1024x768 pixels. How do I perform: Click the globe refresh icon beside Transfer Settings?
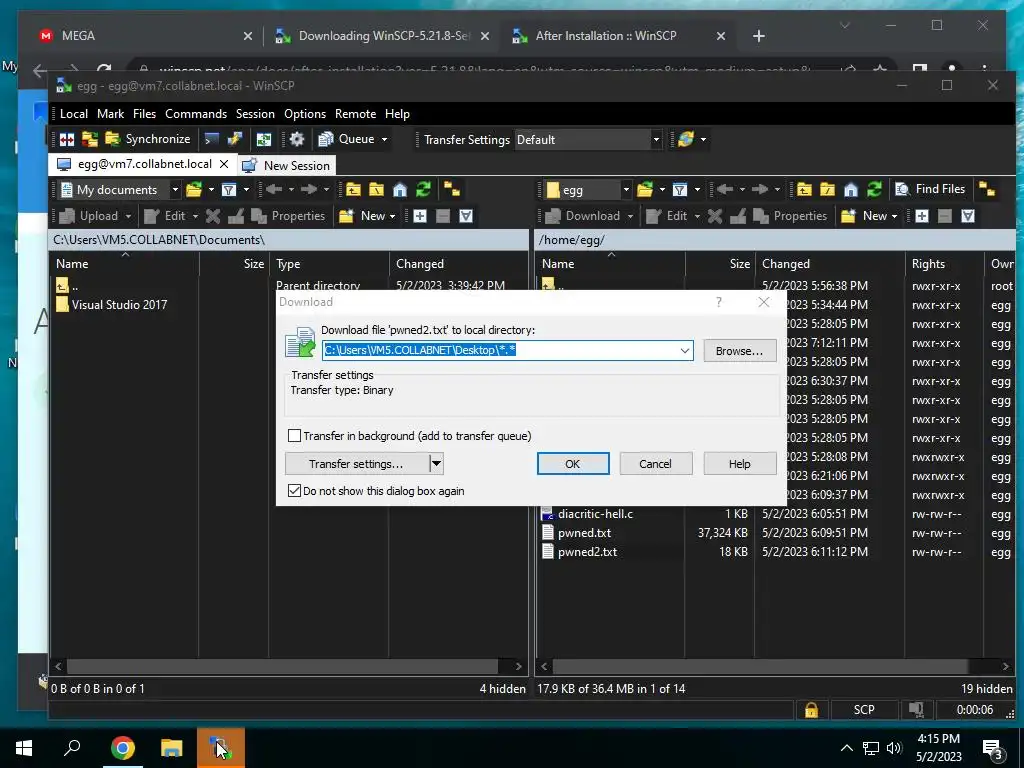coord(686,139)
